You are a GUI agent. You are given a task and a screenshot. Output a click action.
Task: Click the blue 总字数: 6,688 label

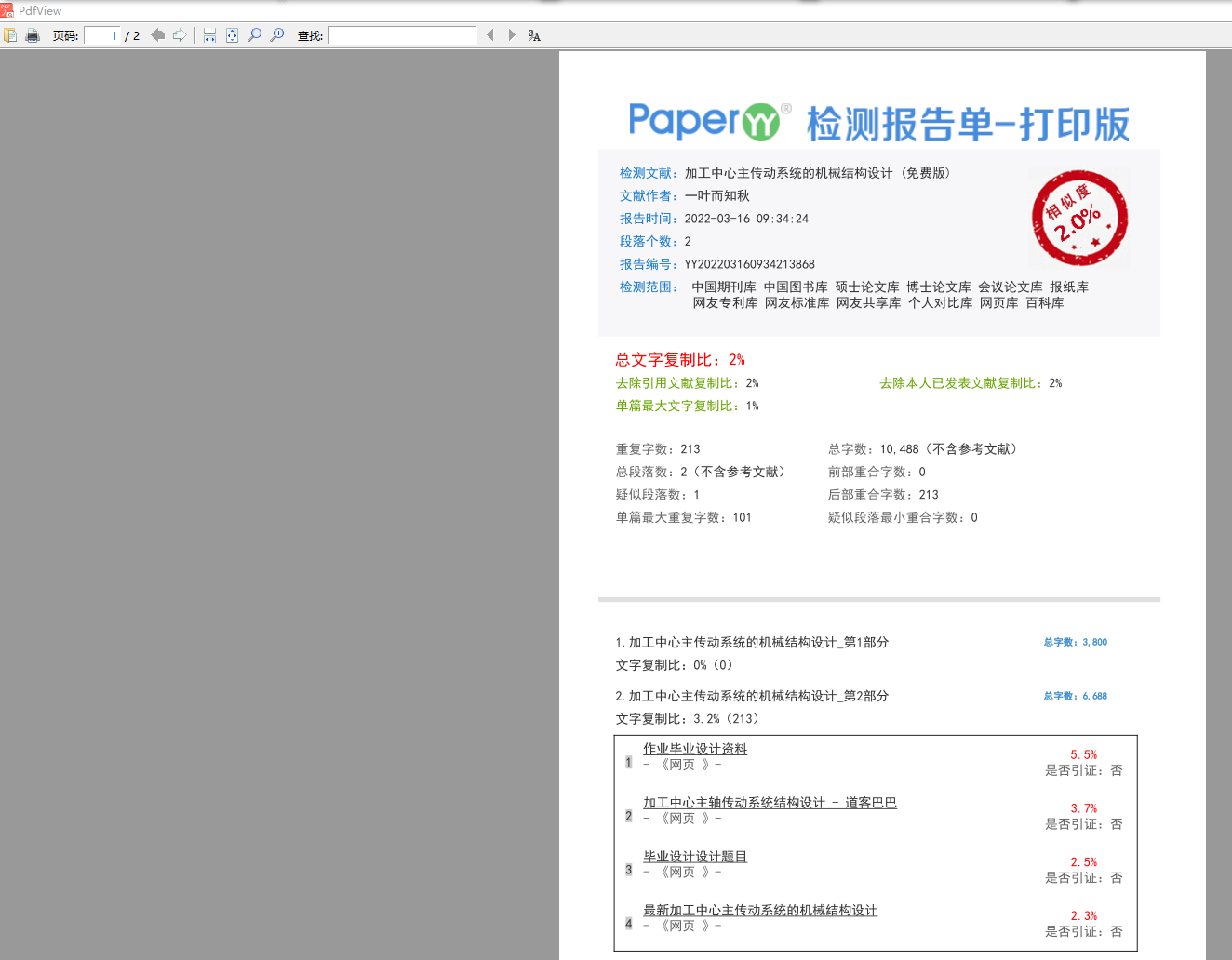click(1076, 696)
